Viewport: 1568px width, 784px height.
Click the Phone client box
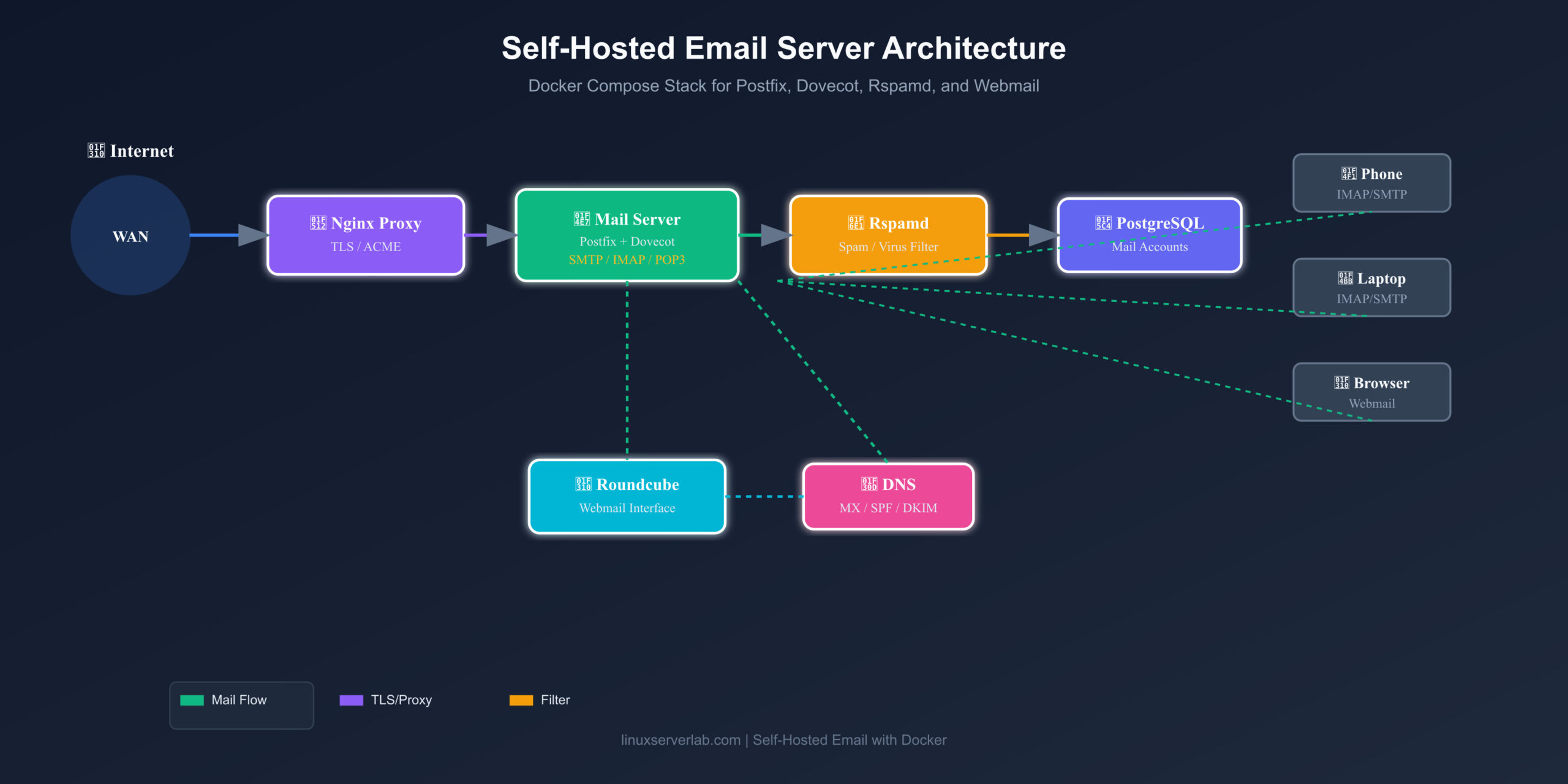1372,183
